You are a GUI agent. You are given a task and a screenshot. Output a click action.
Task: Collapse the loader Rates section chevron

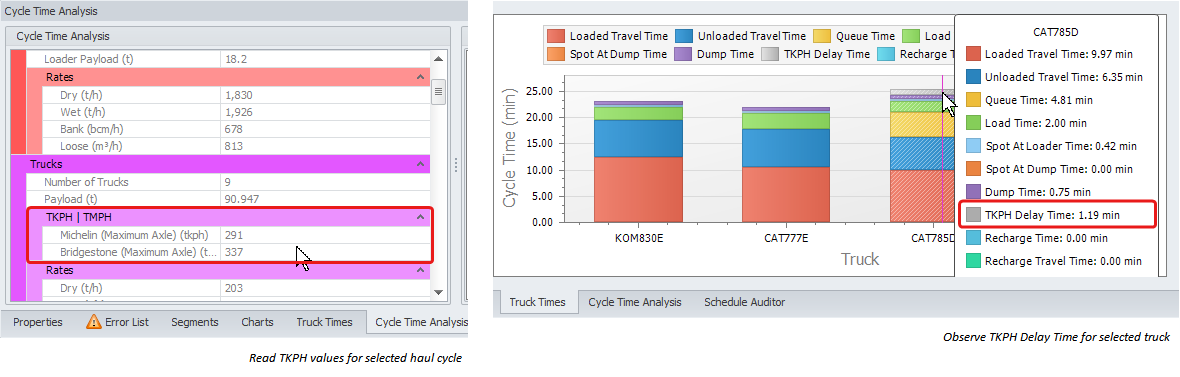420,77
